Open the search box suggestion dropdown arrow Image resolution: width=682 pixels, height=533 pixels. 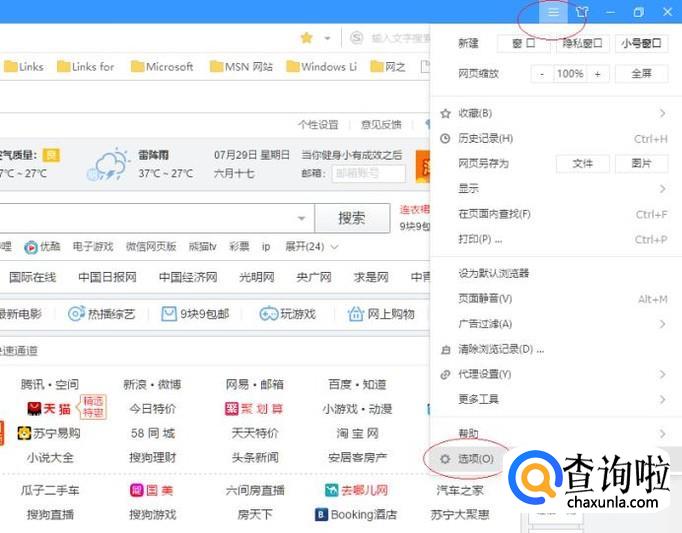[x=301, y=218]
